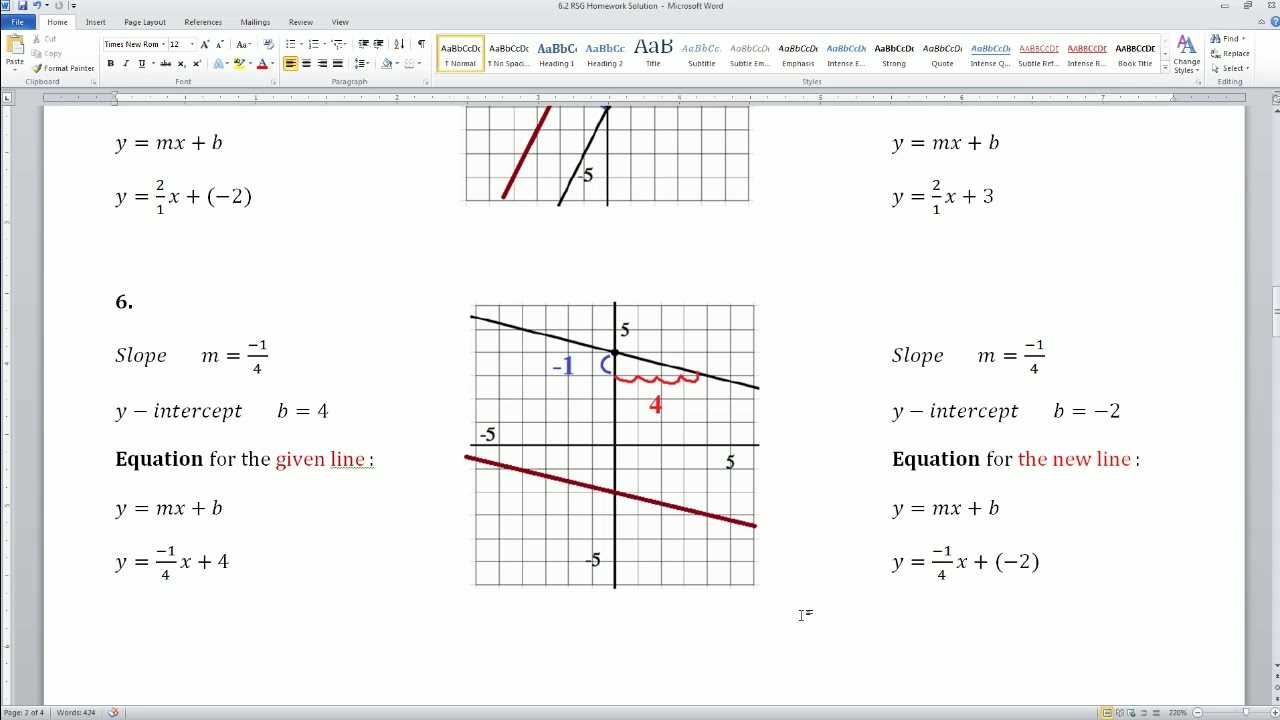Click the Replace button in Editing group

(x=1229, y=53)
